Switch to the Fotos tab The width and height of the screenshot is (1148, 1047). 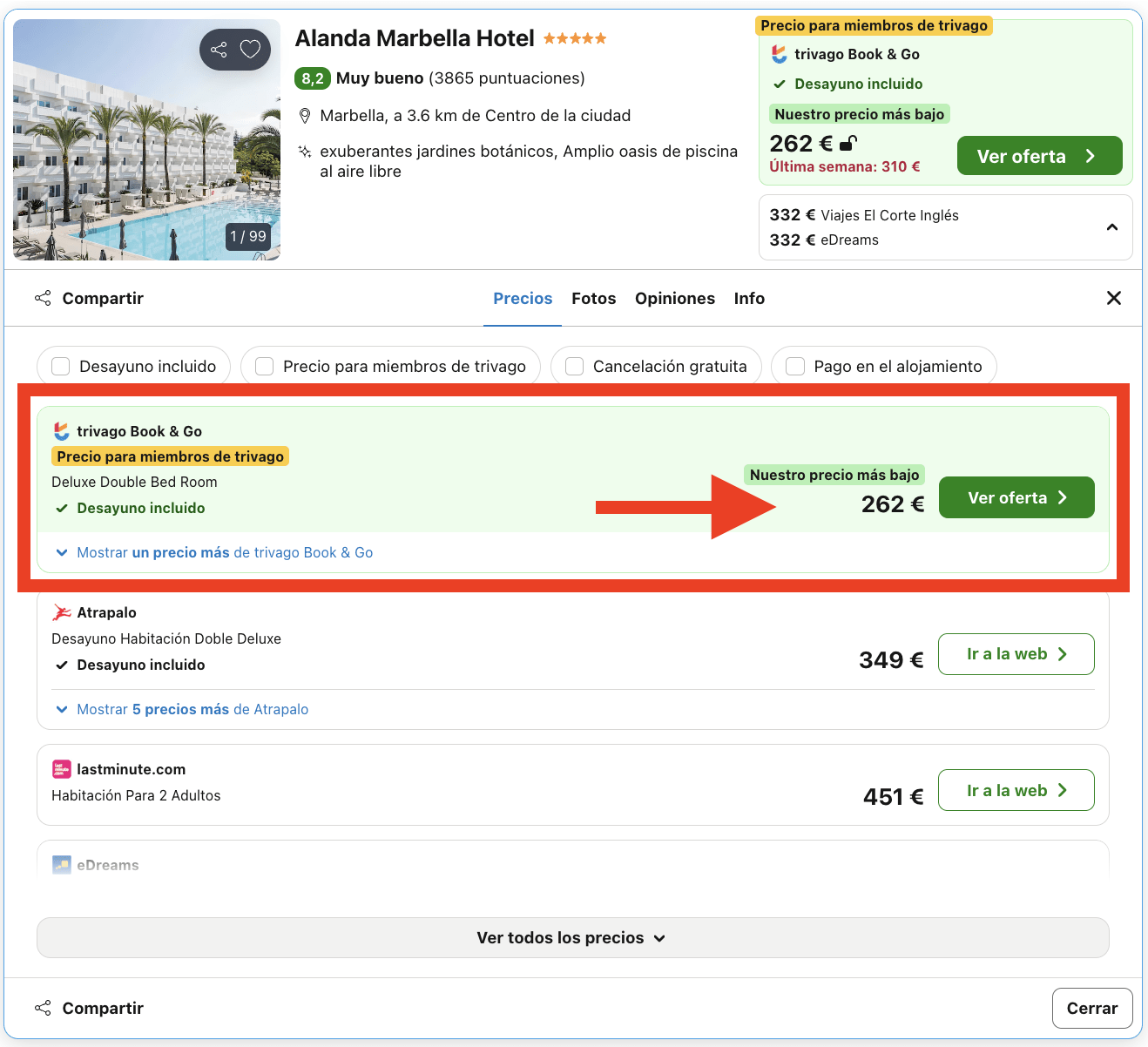593,298
